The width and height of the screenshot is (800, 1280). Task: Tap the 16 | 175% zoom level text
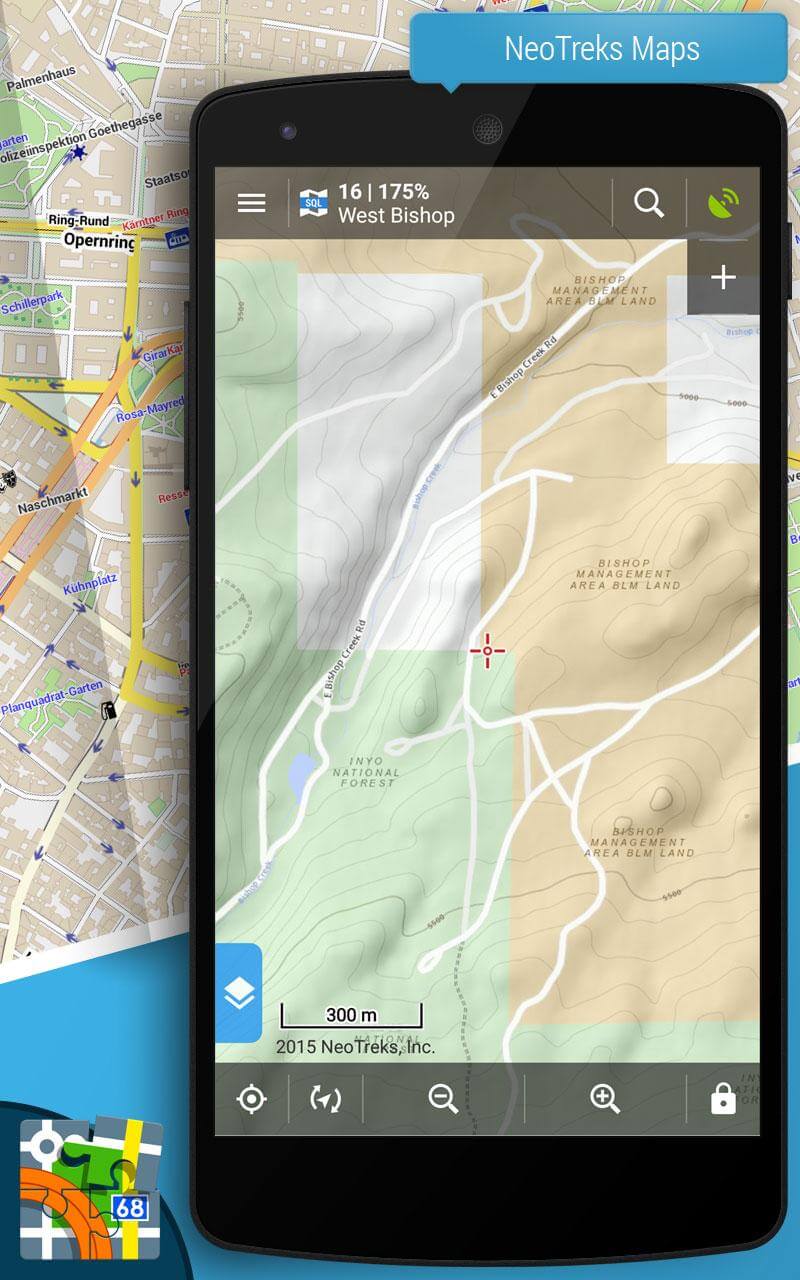click(x=383, y=191)
